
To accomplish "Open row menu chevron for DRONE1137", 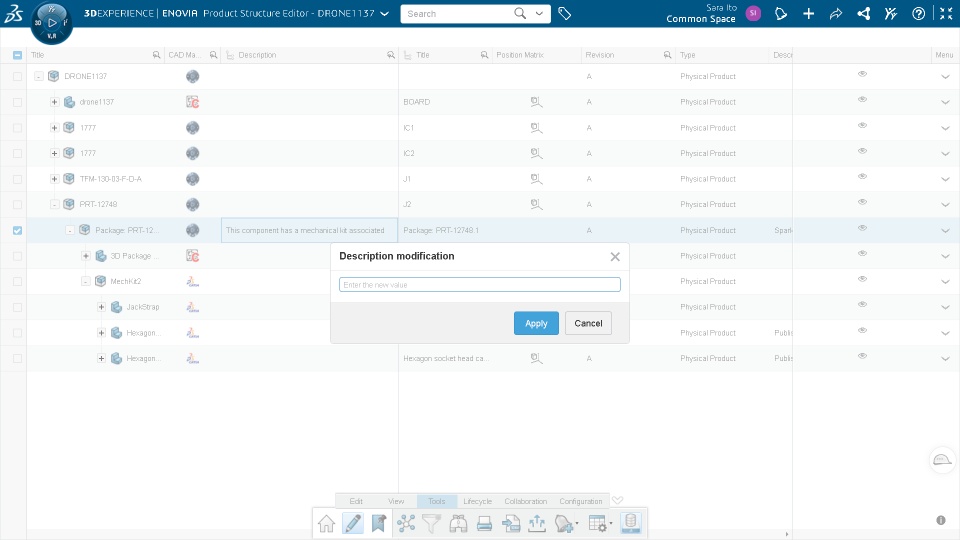I will click(x=945, y=77).
